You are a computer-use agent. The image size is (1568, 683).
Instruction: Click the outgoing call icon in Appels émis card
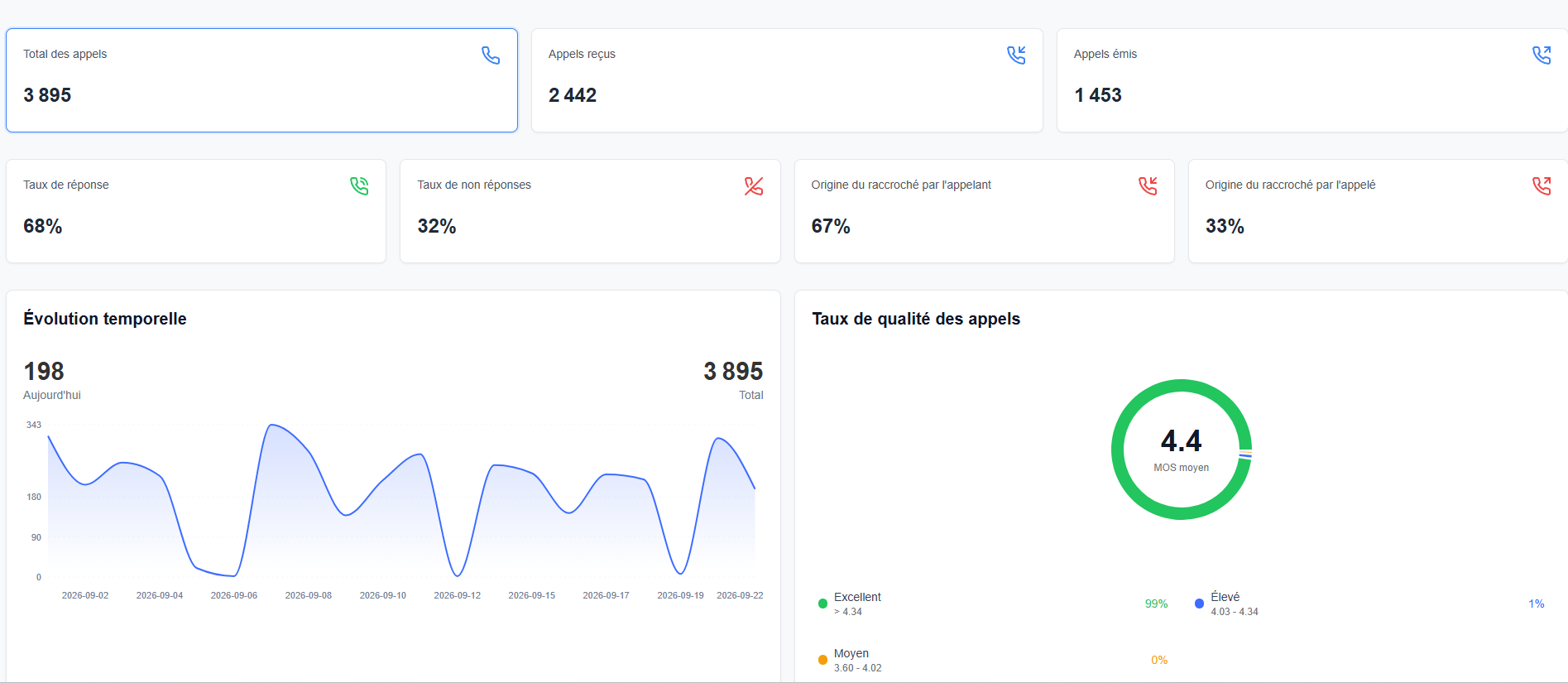[1542, 55]
